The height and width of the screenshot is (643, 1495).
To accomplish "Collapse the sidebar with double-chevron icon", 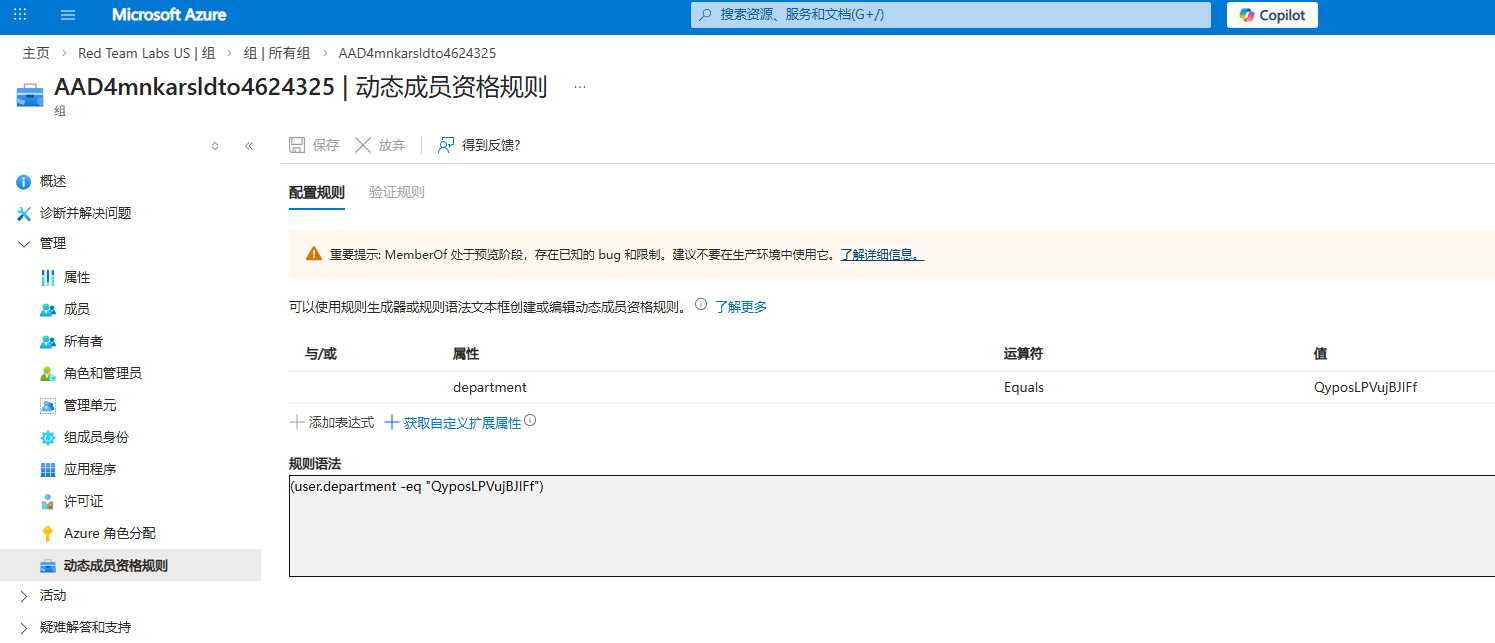I will (249, 146).
